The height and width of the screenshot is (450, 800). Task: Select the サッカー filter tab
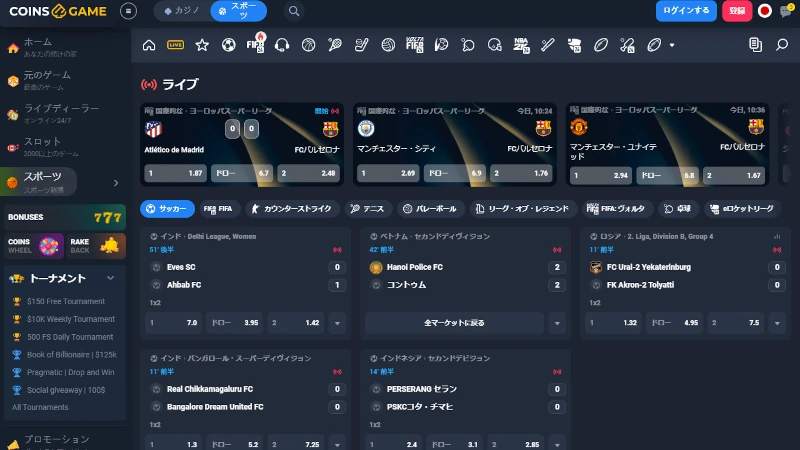tap(167, 209)
